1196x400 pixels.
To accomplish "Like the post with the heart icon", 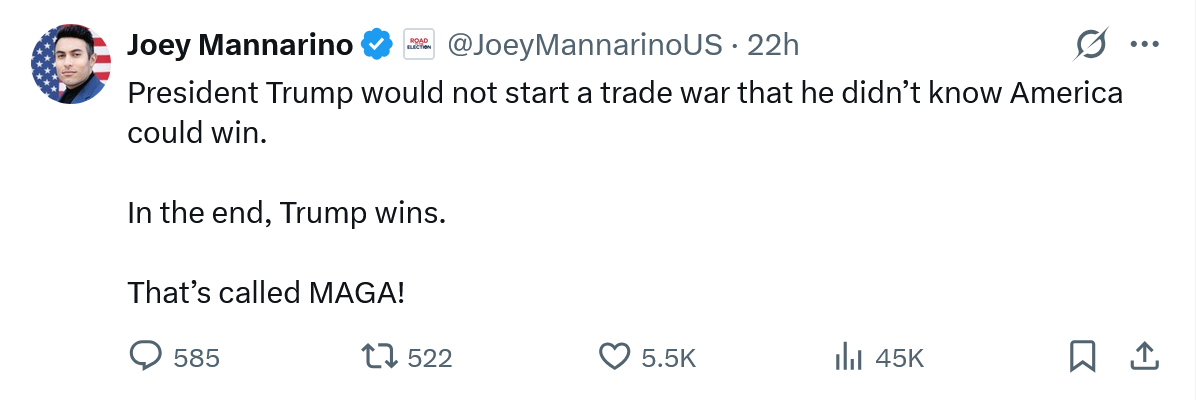I will pyautogui.click(x=614, y=357).
